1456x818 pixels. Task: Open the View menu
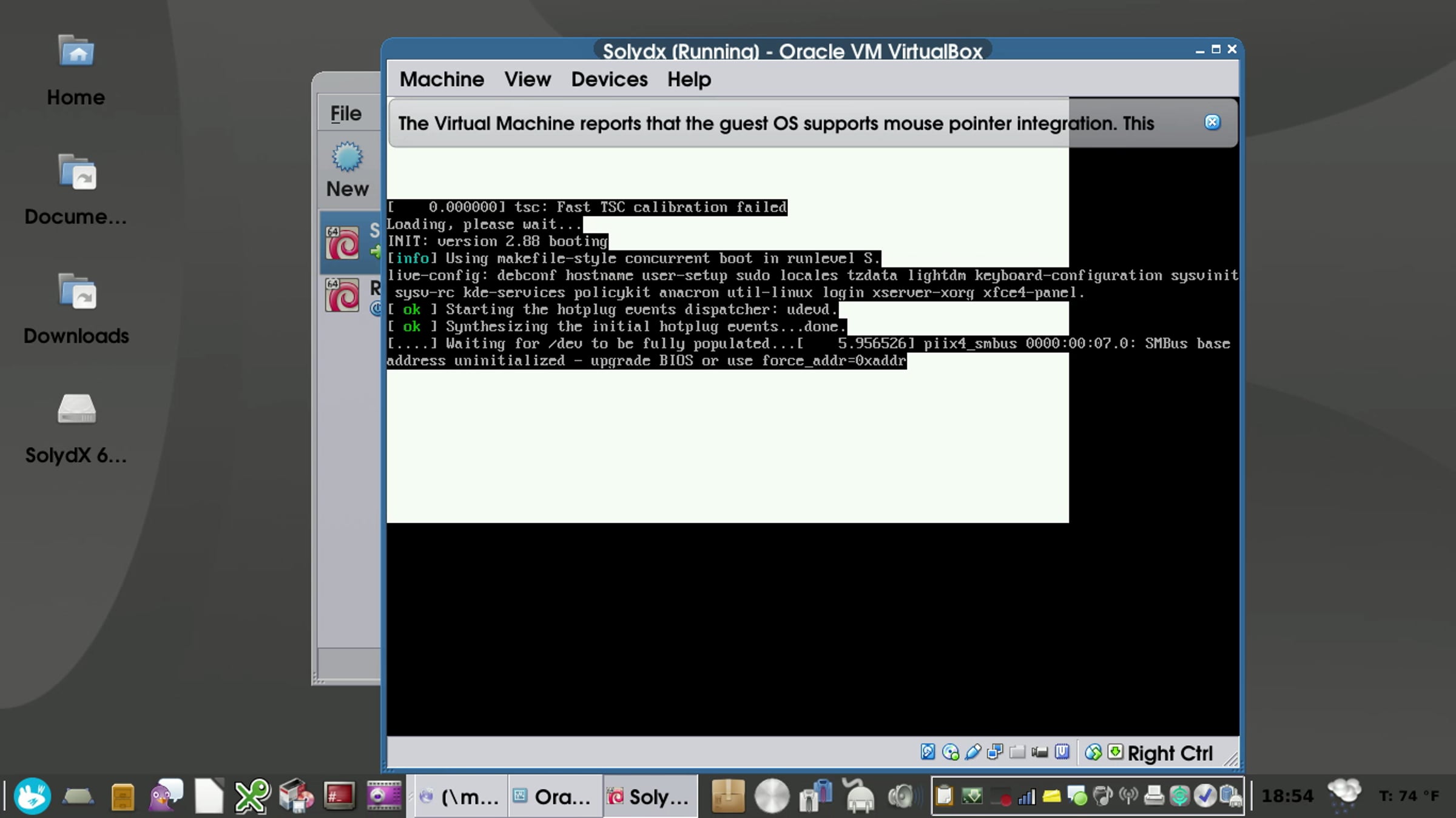(x=527, y=79)
